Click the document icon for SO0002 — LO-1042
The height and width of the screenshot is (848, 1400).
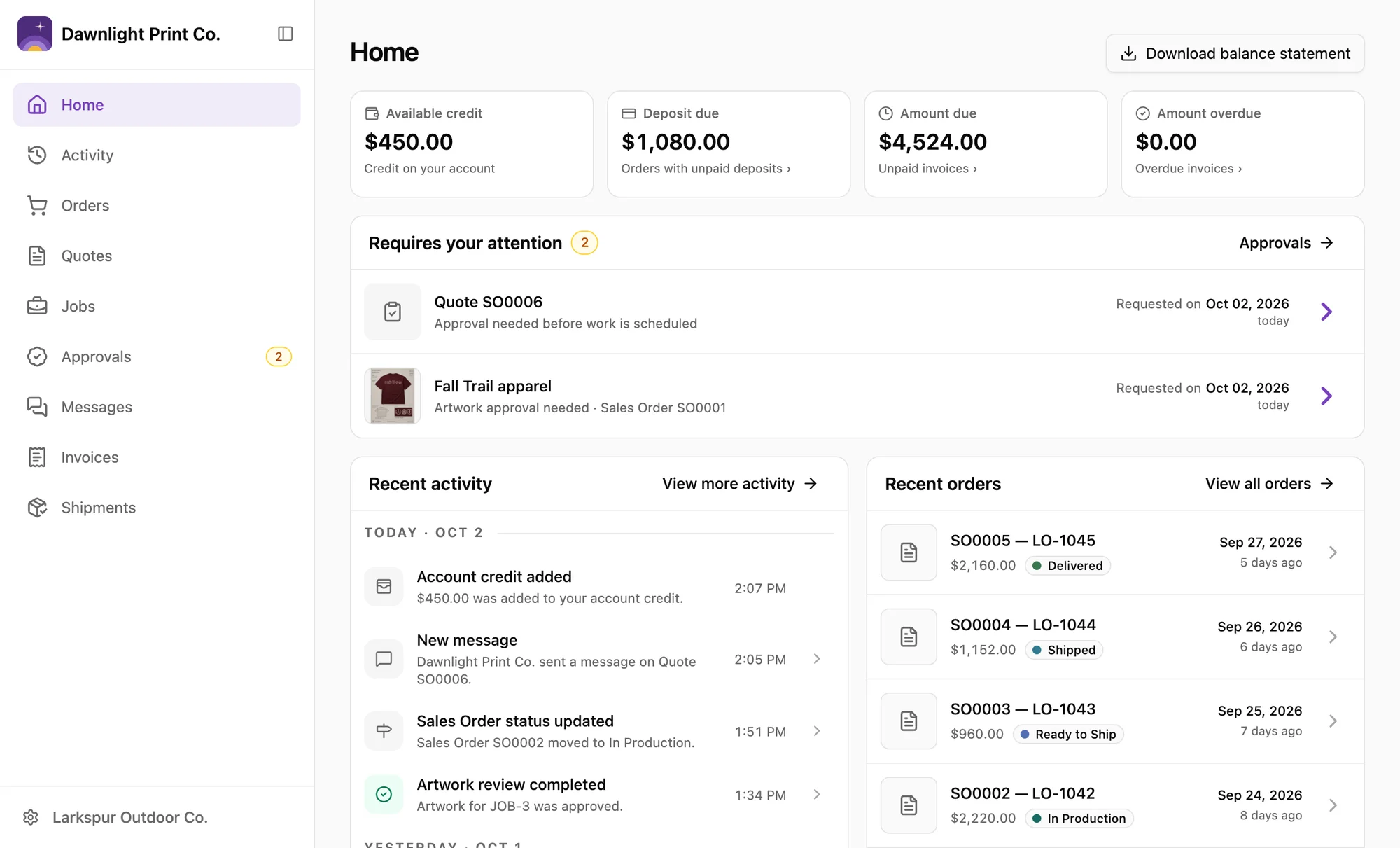[x=909, y=805]
